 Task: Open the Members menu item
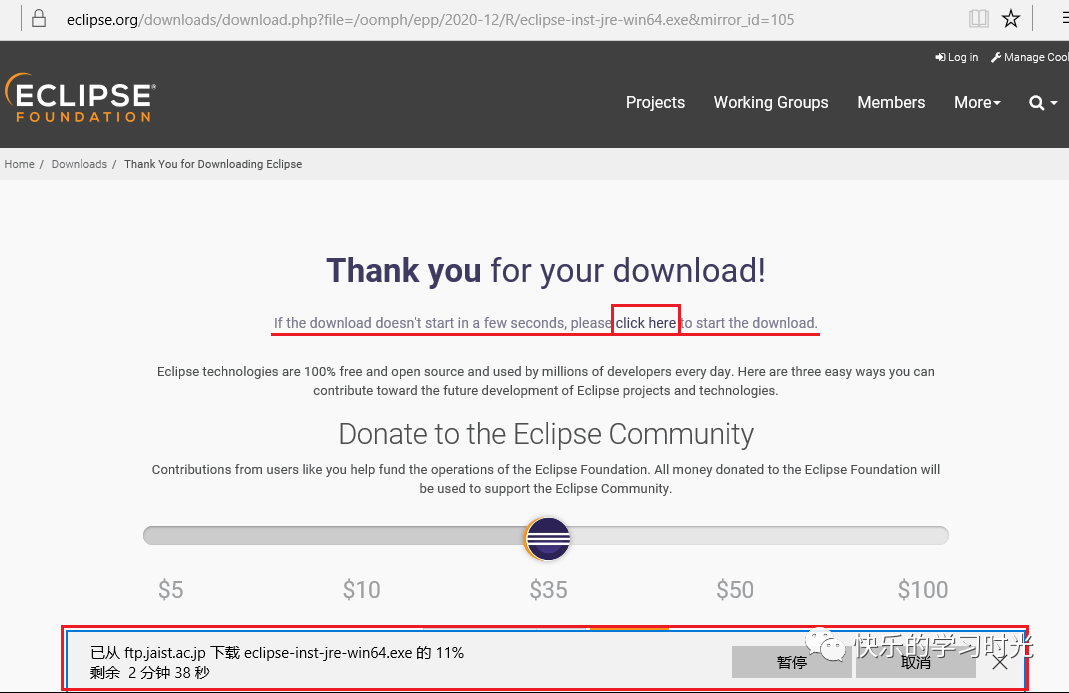pyautogui.click(x=891, y=102)
